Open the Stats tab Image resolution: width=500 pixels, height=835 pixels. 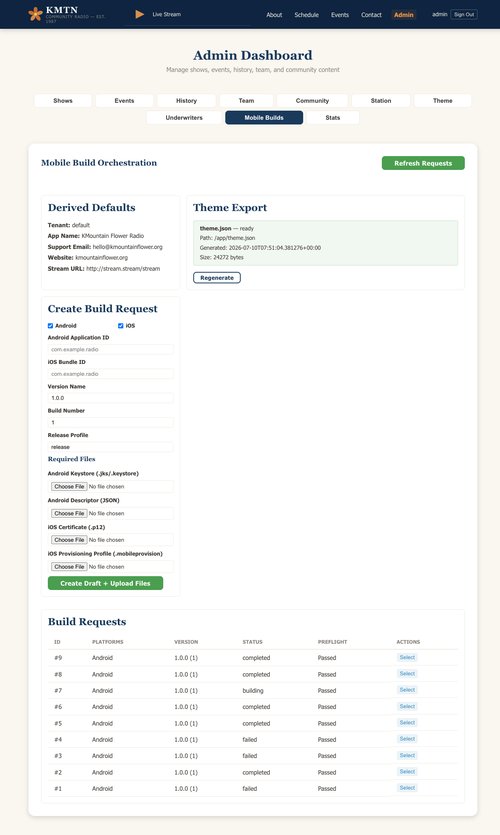pyautogui.click(x=333, y=118)
